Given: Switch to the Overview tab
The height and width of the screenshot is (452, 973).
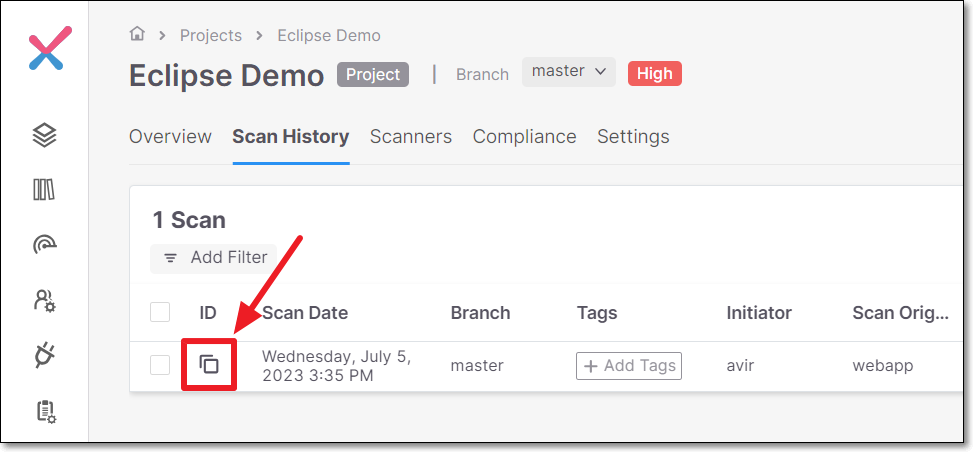Looking at the screenshot, I should pos(170,137).
